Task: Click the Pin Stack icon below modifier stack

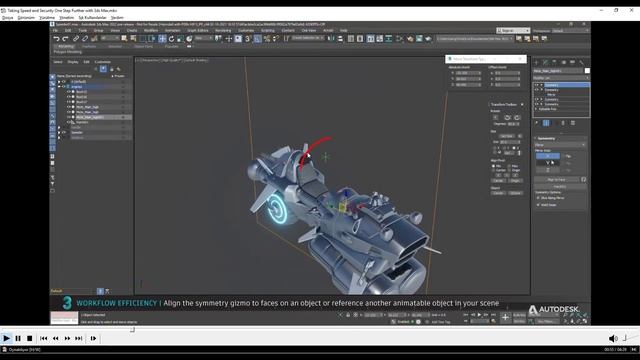Action: 537,123
